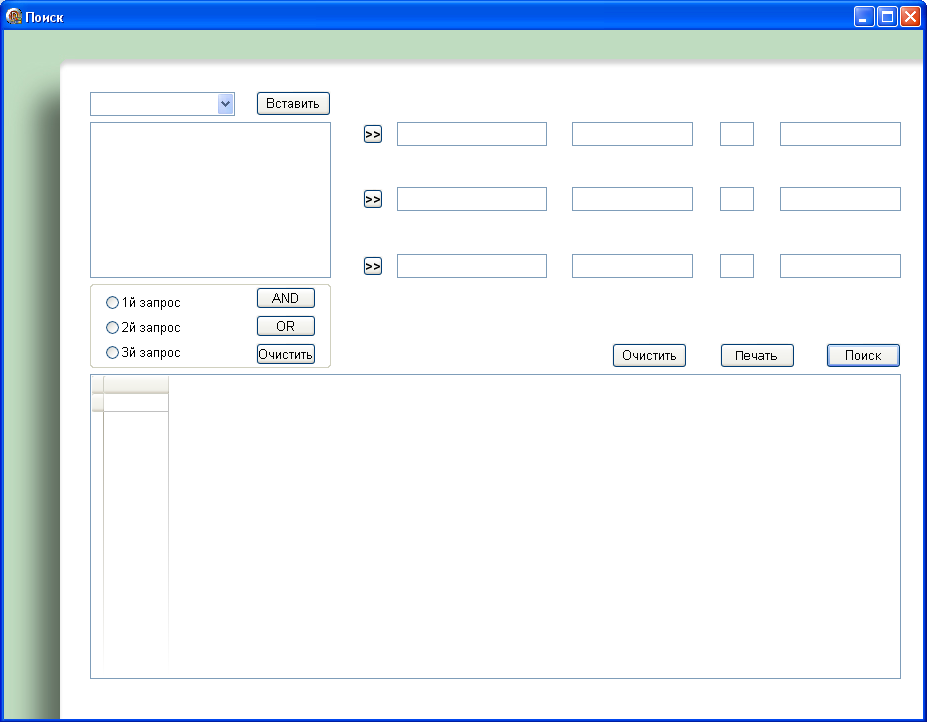Click the small narrow field in query row two
This screenshot has height=722, width=927.
[x=737, y=199]
